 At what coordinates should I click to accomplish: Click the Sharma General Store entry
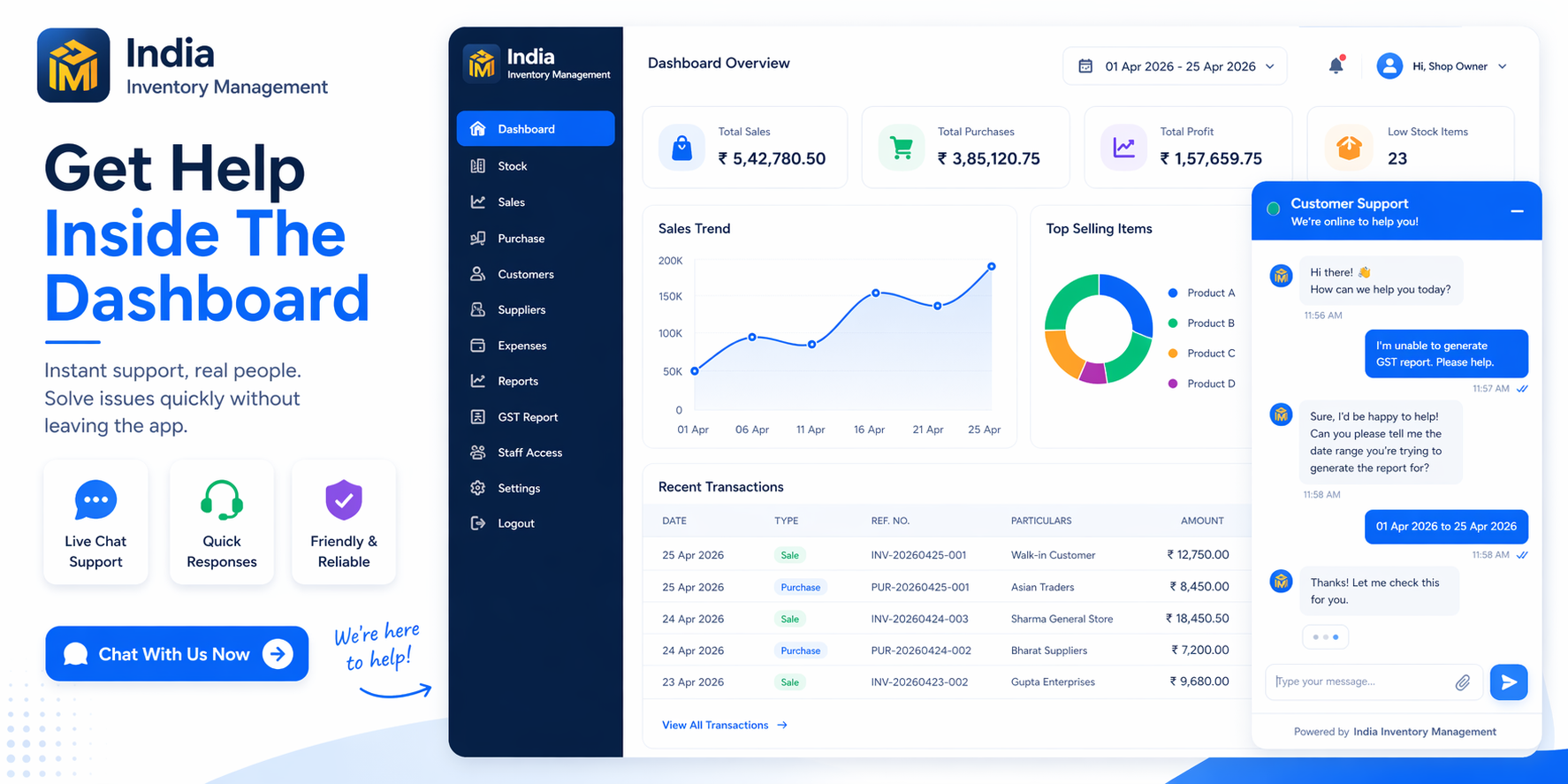coord(1062,619)
